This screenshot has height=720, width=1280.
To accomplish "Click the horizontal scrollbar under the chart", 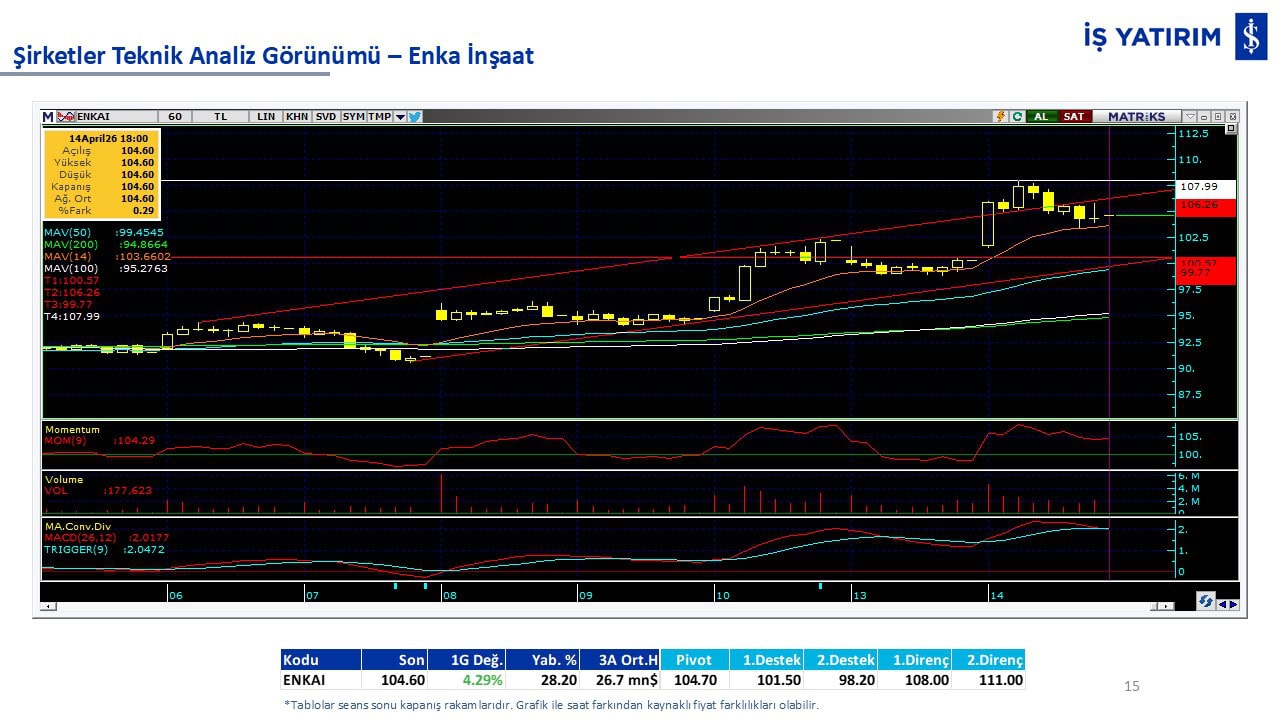I will [600, 606].
